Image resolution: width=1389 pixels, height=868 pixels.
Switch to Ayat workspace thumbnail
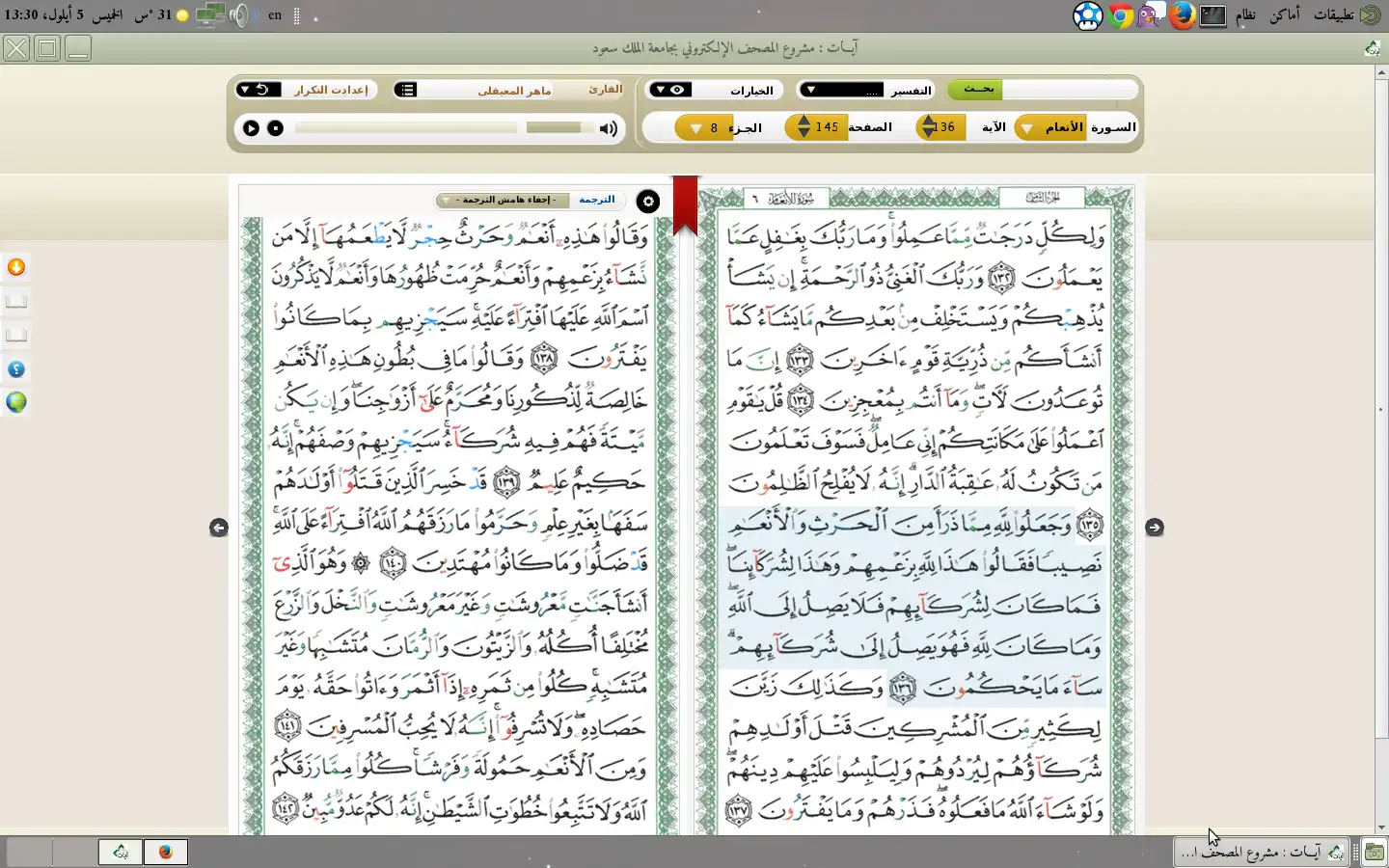coord(120,852)
